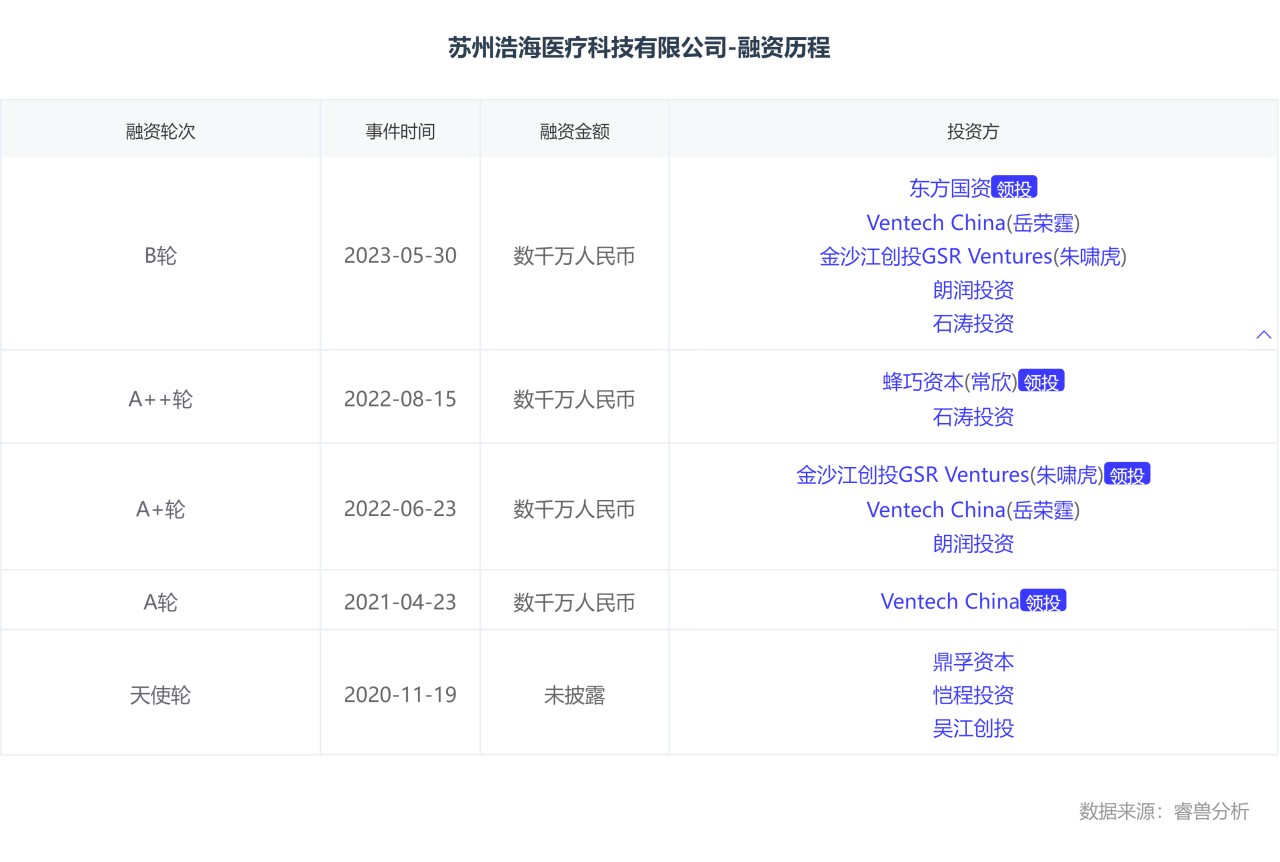Image resolution: width=1280 pixels, height=862 pixels.
Task: Collapse the B轮 investor list chevron
Action: (x=1264, y=335)
